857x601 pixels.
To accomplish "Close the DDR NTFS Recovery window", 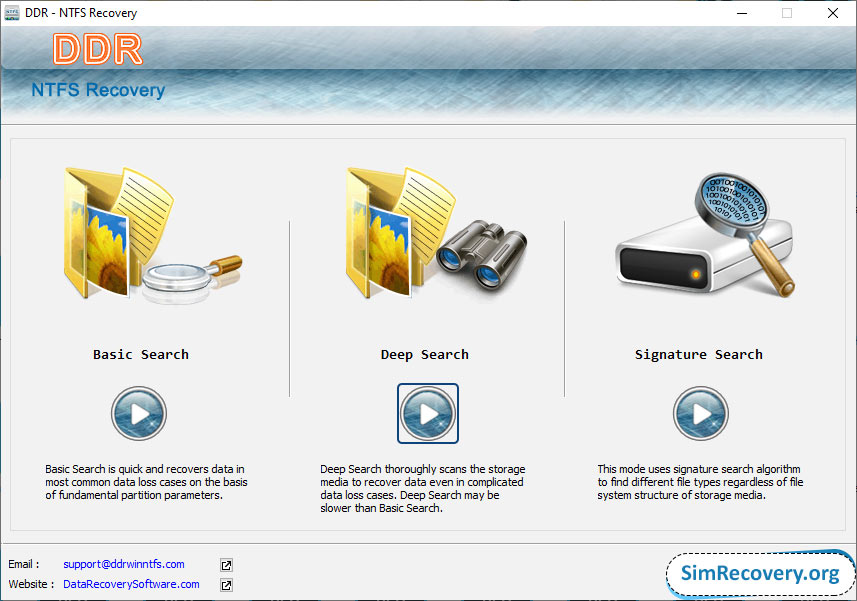I will tap(832, 13).
